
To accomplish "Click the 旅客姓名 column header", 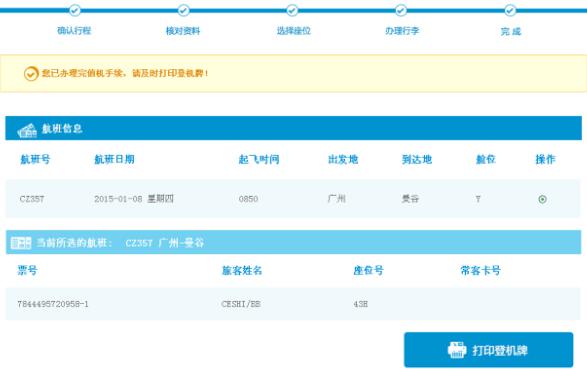I will (242, 270).
